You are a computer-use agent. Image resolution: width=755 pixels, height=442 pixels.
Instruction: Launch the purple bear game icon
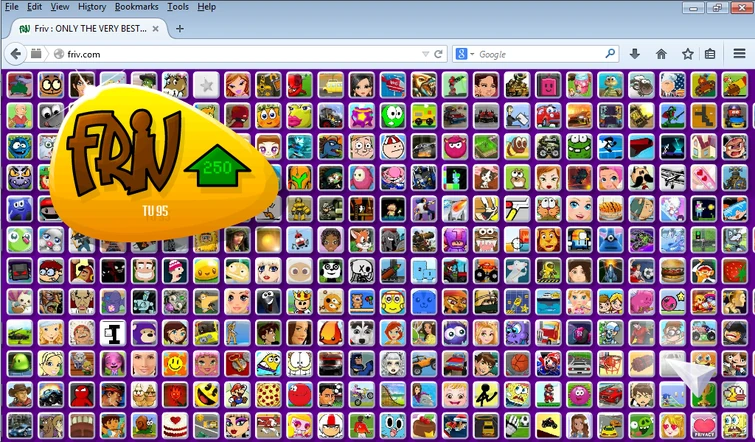tap(144, 333)
